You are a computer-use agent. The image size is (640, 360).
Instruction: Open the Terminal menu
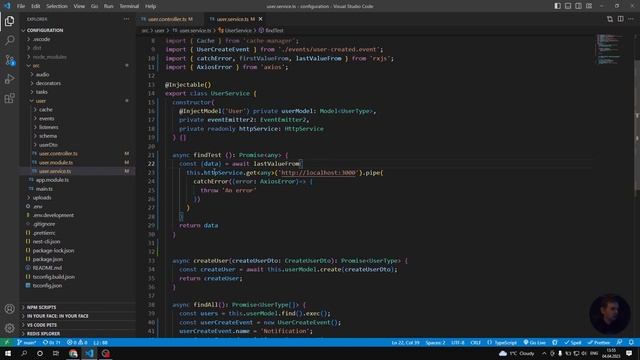(129, 6)
